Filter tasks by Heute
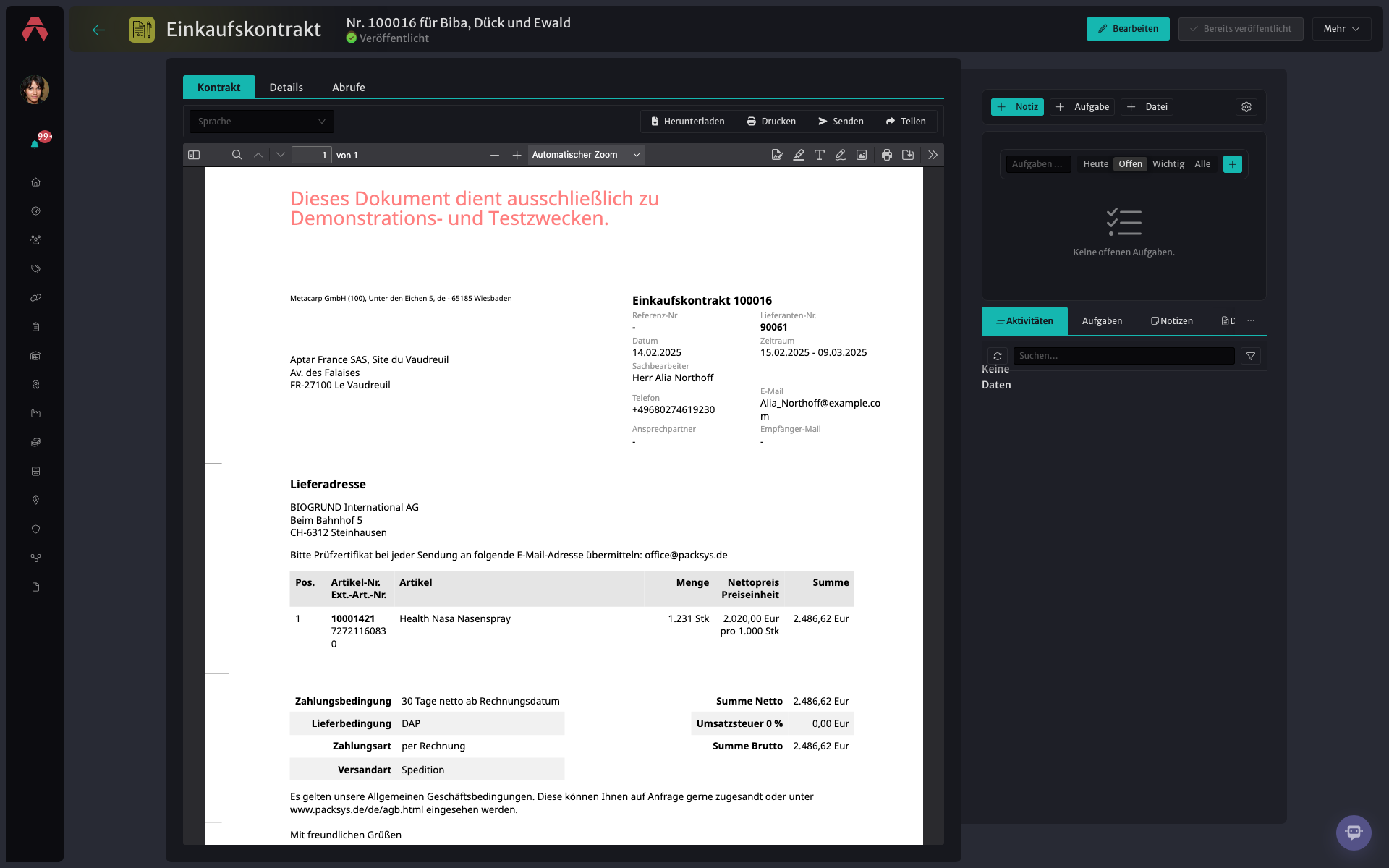This screenshot has width=1389, height=868. click(1095, 164)
